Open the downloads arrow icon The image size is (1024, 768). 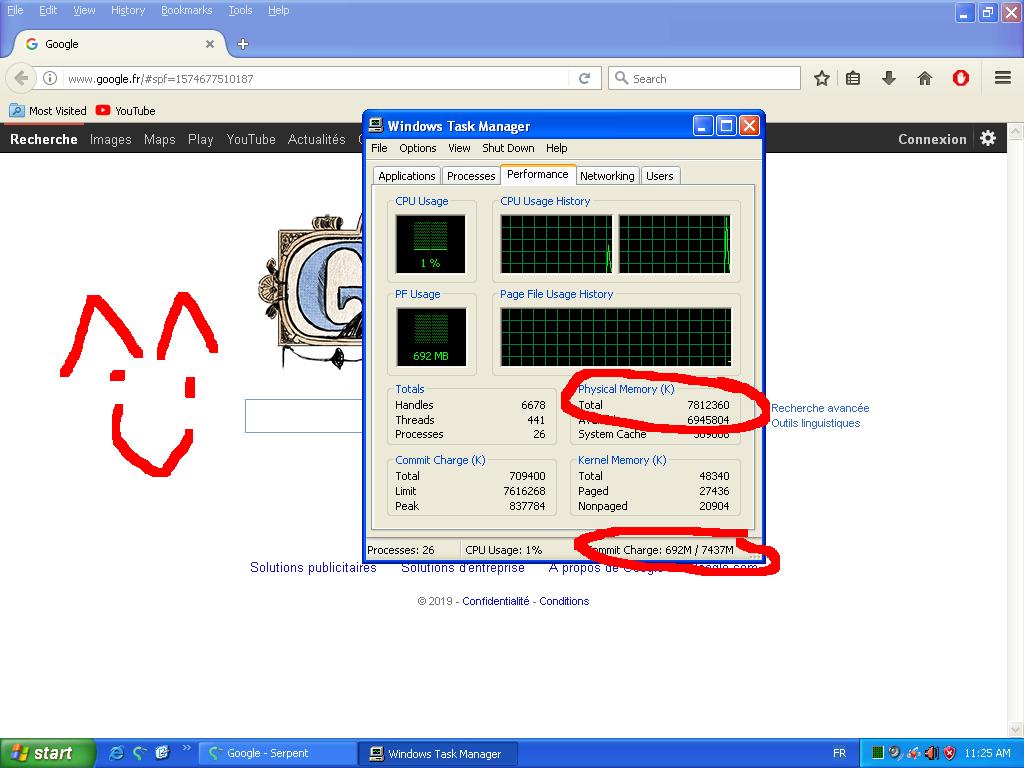[888, 78]
